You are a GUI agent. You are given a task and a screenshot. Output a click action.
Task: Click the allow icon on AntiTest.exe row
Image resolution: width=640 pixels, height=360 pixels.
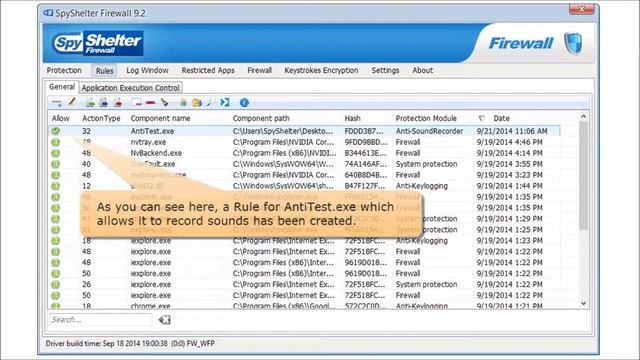click(56, 131)
